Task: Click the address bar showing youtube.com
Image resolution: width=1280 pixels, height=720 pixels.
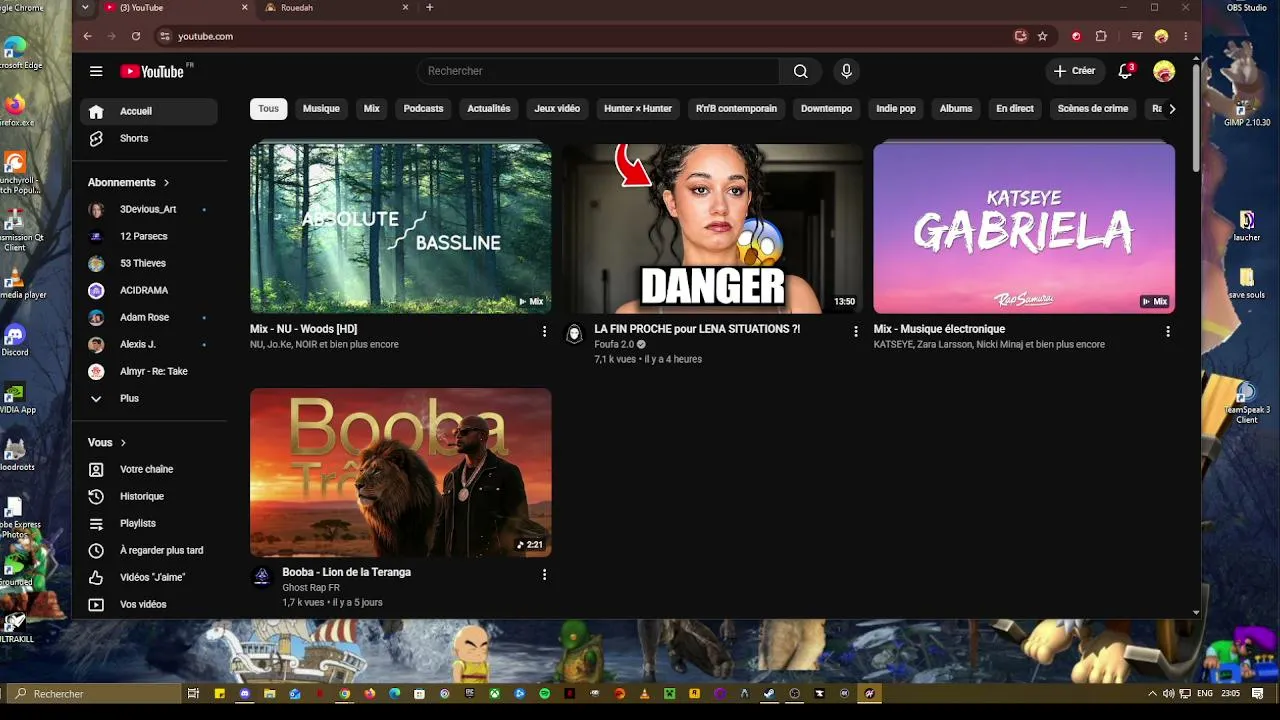Action: tap(580, 36)
